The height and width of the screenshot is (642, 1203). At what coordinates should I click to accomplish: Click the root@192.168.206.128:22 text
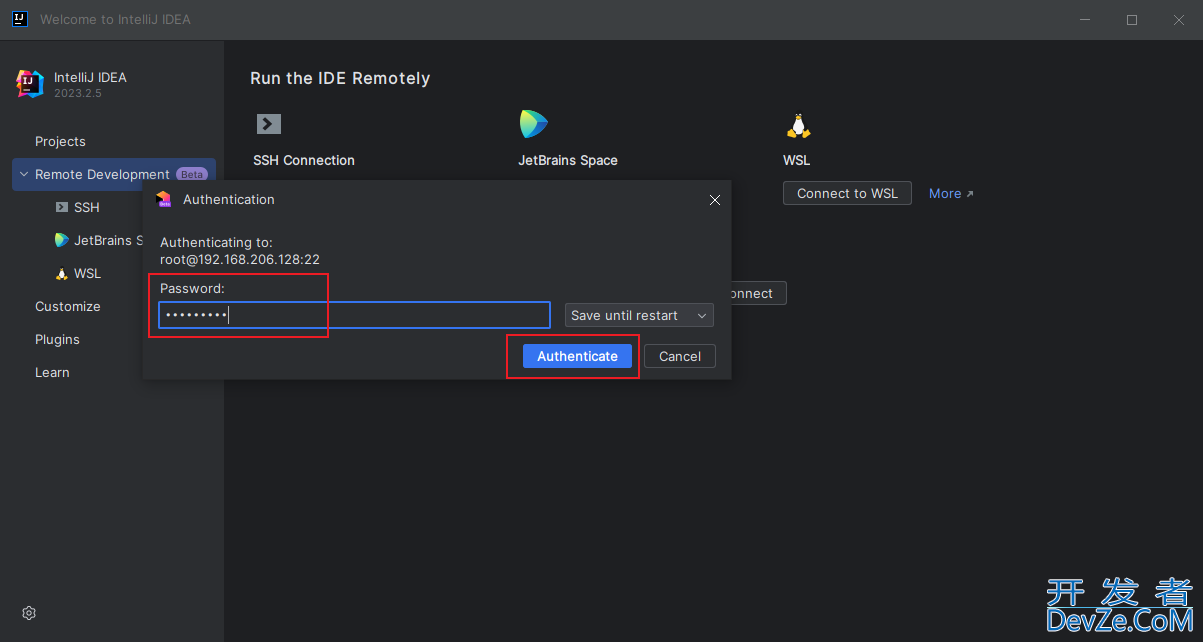coord(240,259)
